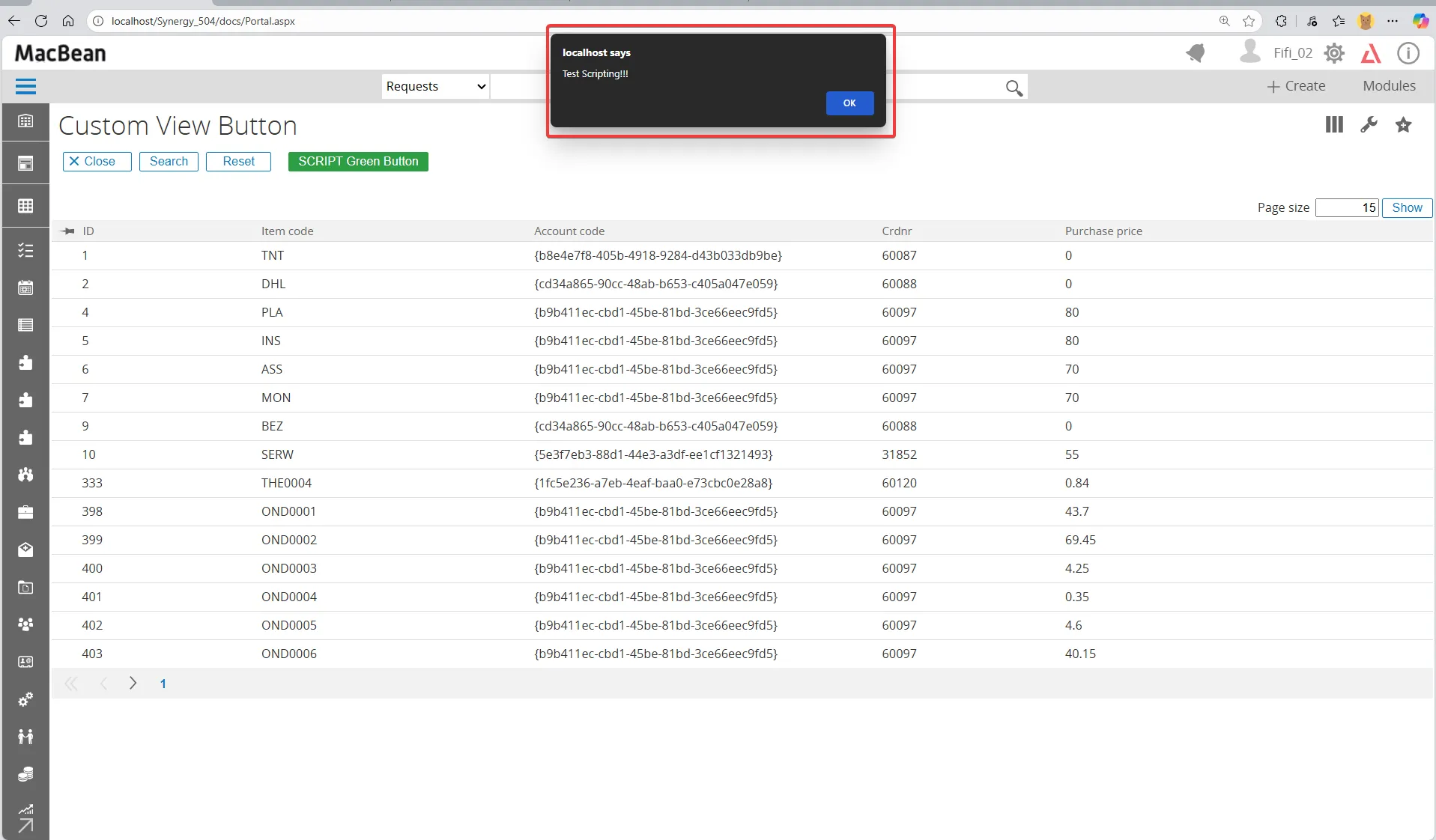Screen dimensions: 1436x840
Task: Open the settings gear next to Fifi_02
Action: coord(1334,53)
